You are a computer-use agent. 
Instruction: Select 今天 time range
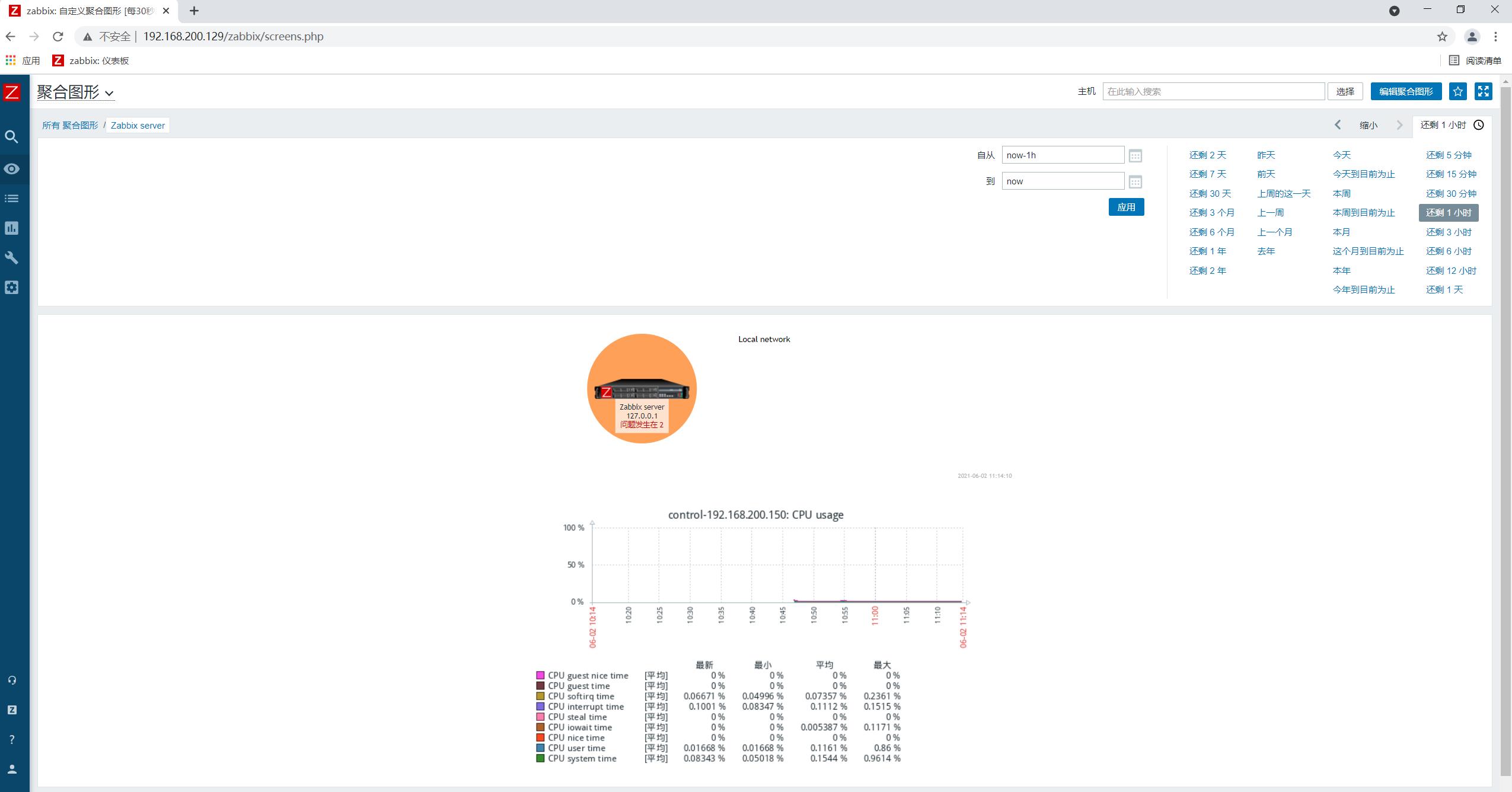click(1341, 155)
